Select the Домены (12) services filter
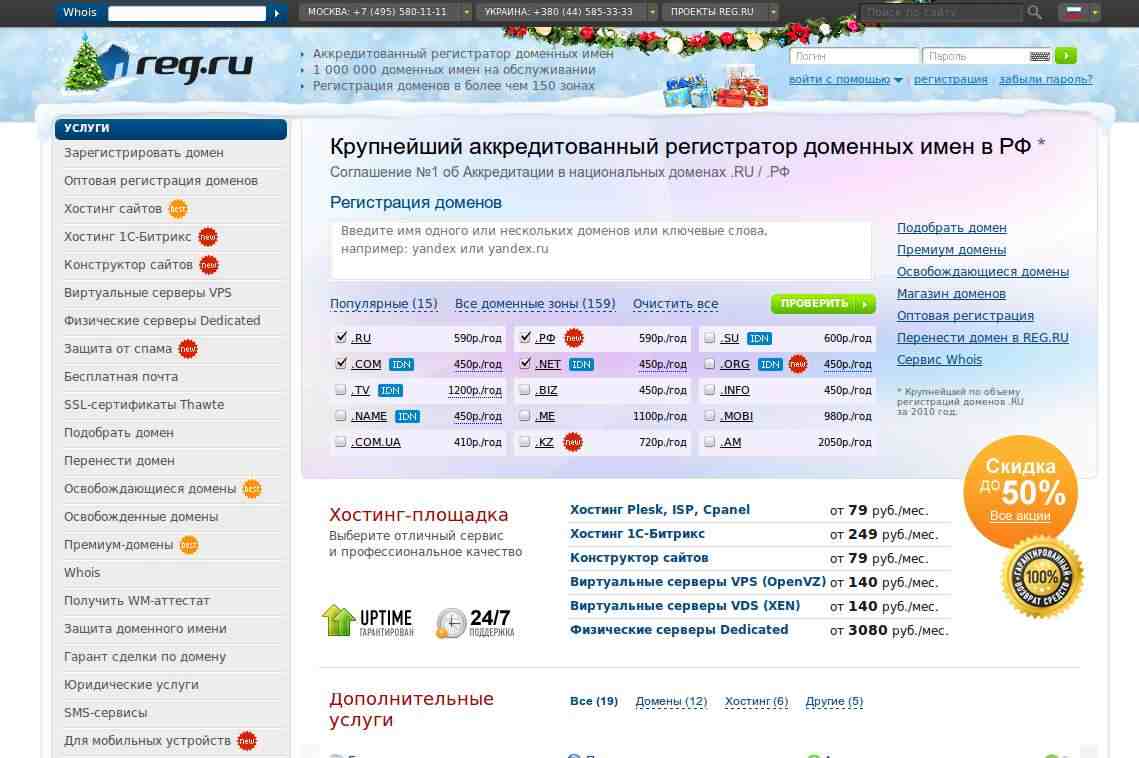Viewport: 1139px width, 758px height. click(671, 701)
